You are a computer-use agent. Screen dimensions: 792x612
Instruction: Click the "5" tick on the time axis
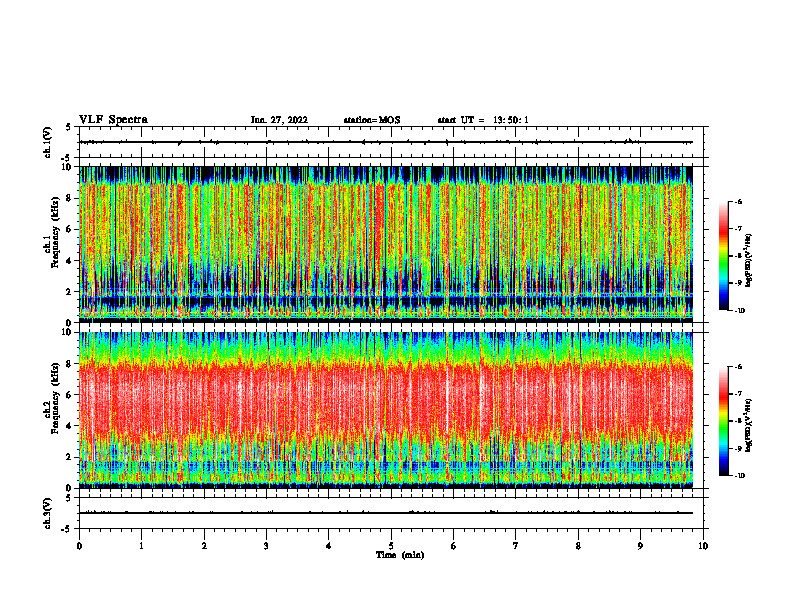coord(391,546)
